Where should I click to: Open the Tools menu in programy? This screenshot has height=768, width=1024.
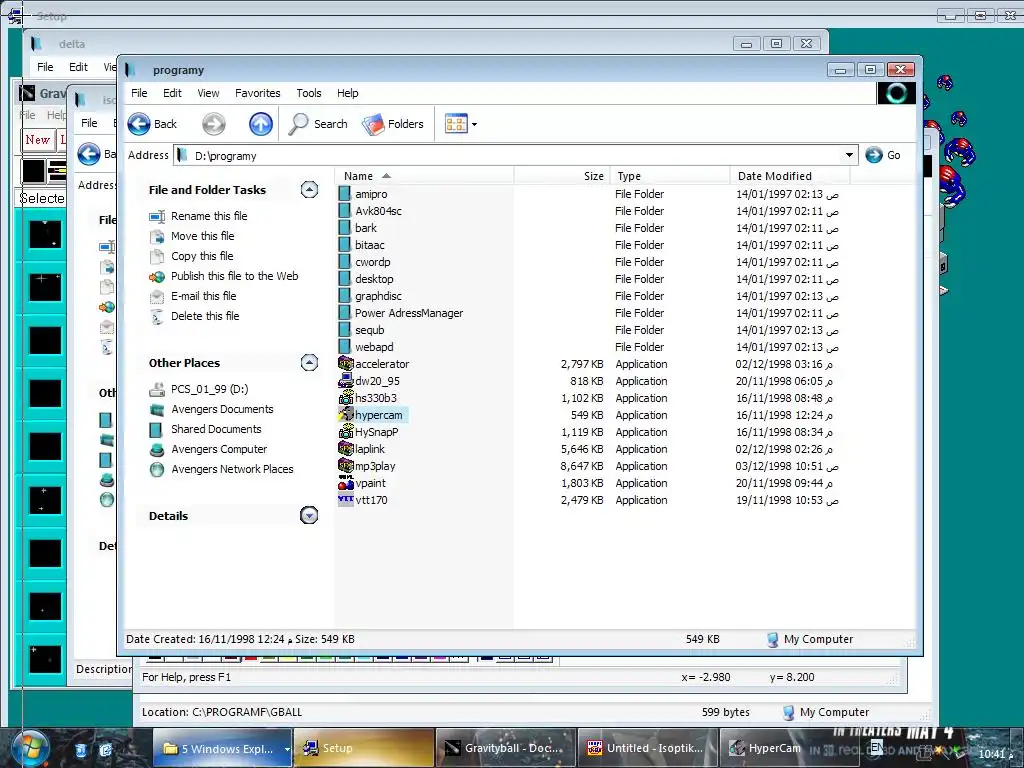tap(309, 93)
